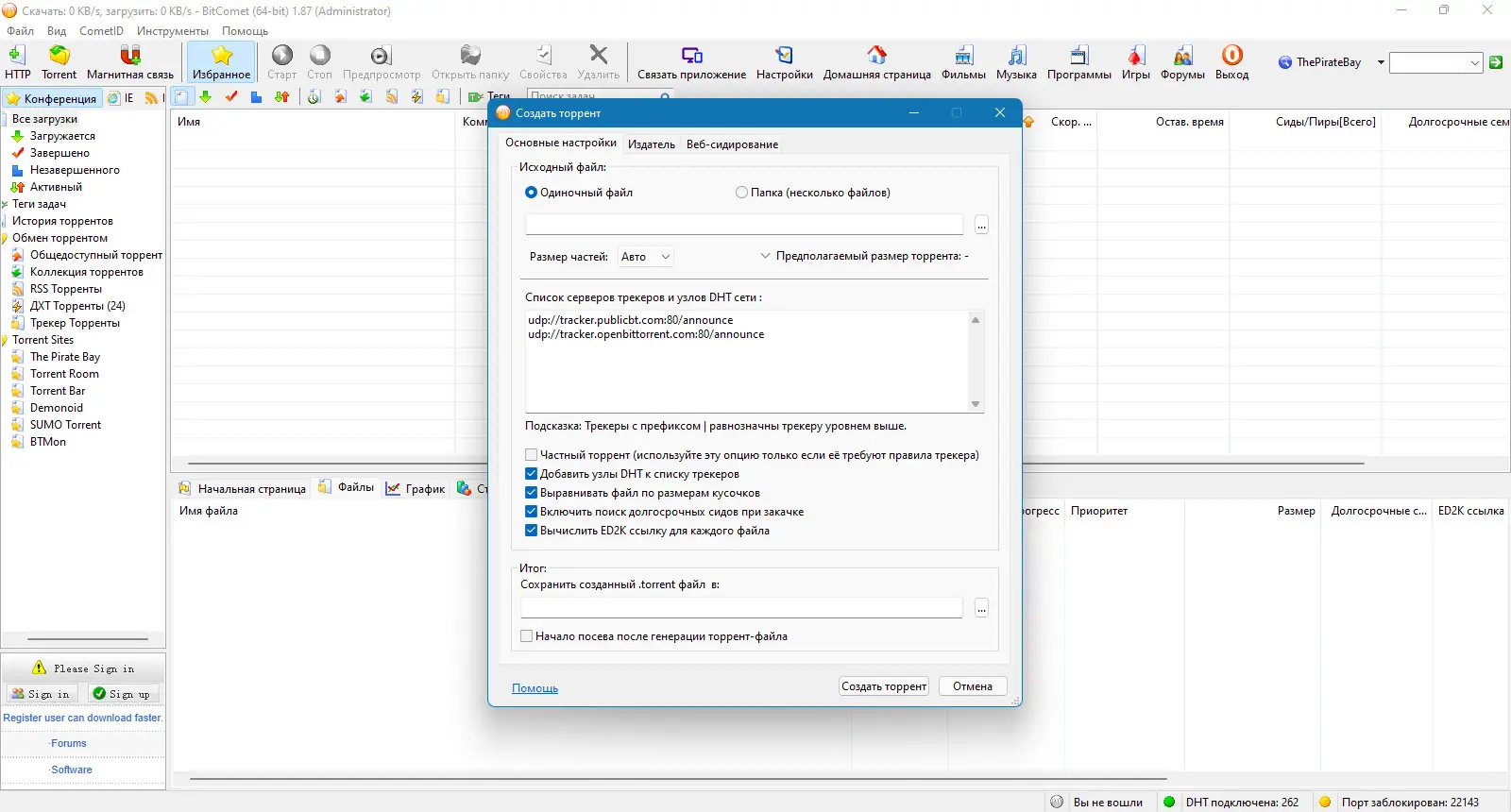Screen dimensions: 1511x812
Task: Open the Музыка music icon
Action: [1016, 62]
